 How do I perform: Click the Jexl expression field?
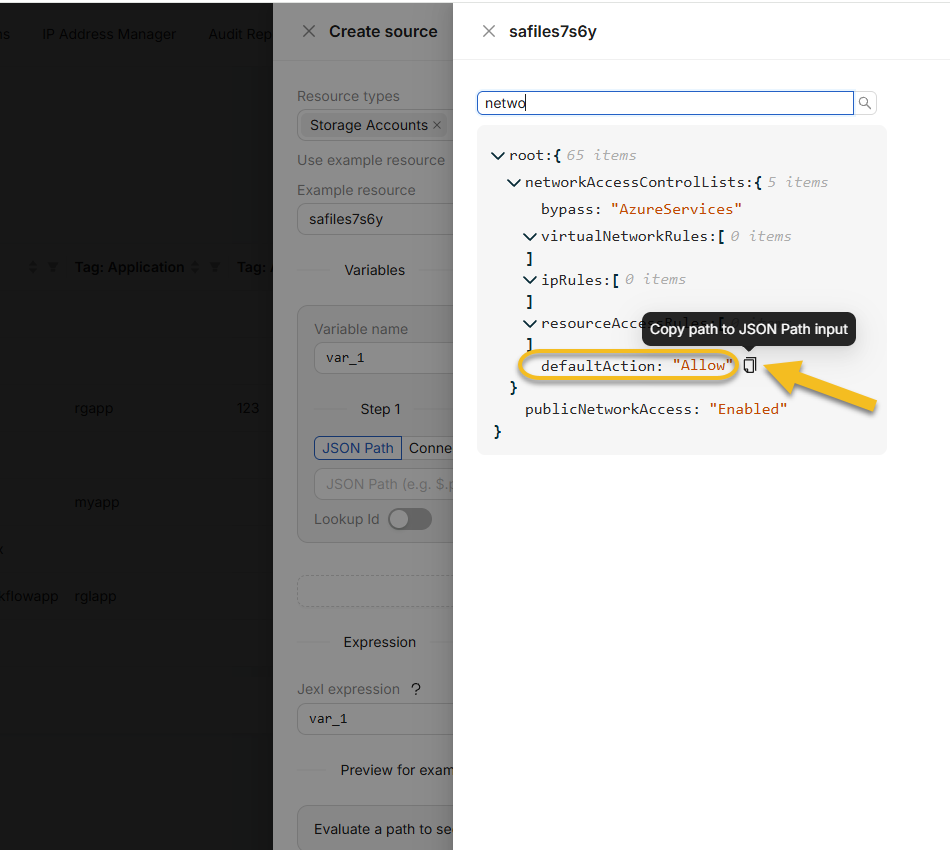pos(375,719)
